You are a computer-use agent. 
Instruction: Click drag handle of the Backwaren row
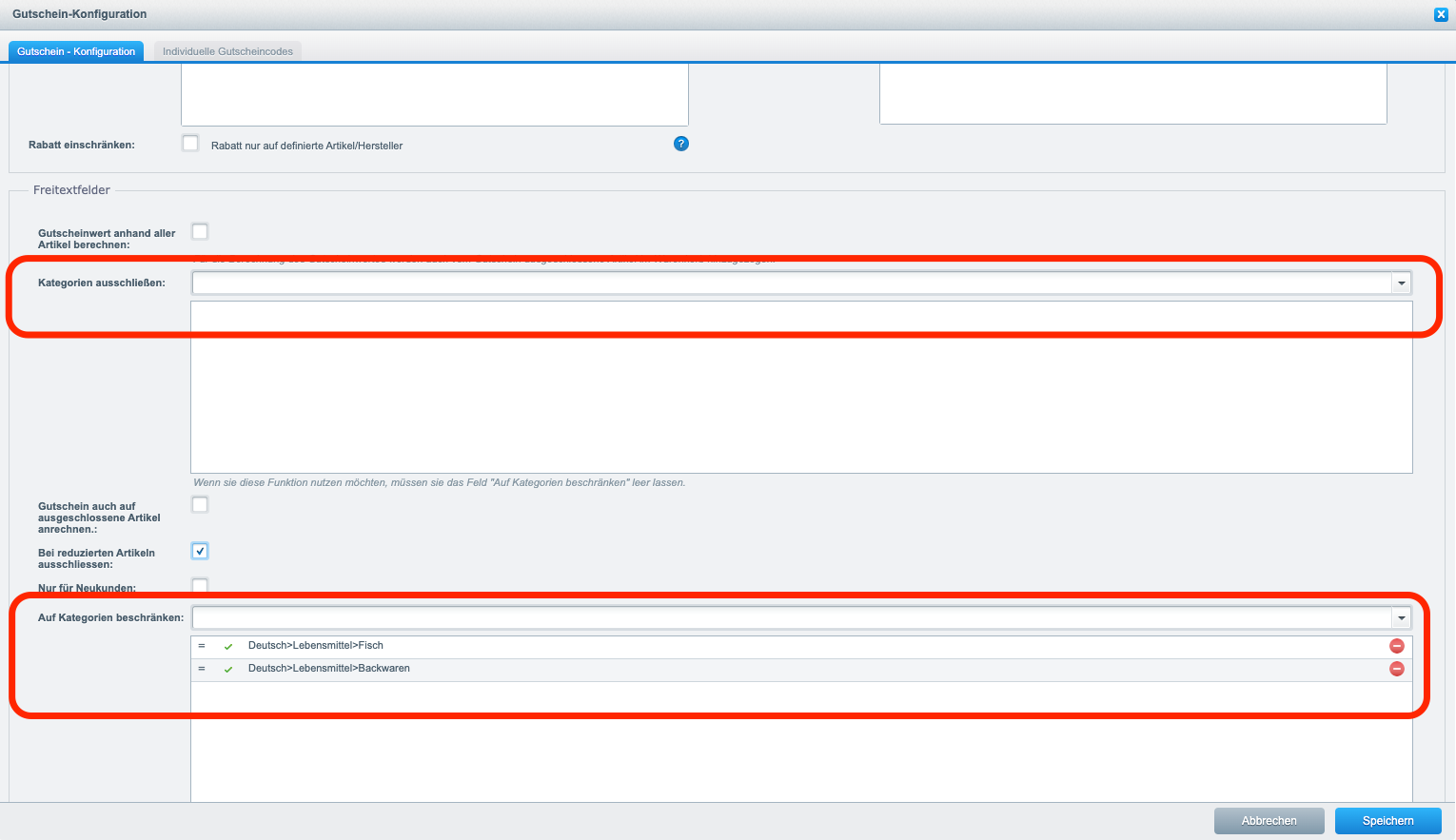[x=202, y=669]
